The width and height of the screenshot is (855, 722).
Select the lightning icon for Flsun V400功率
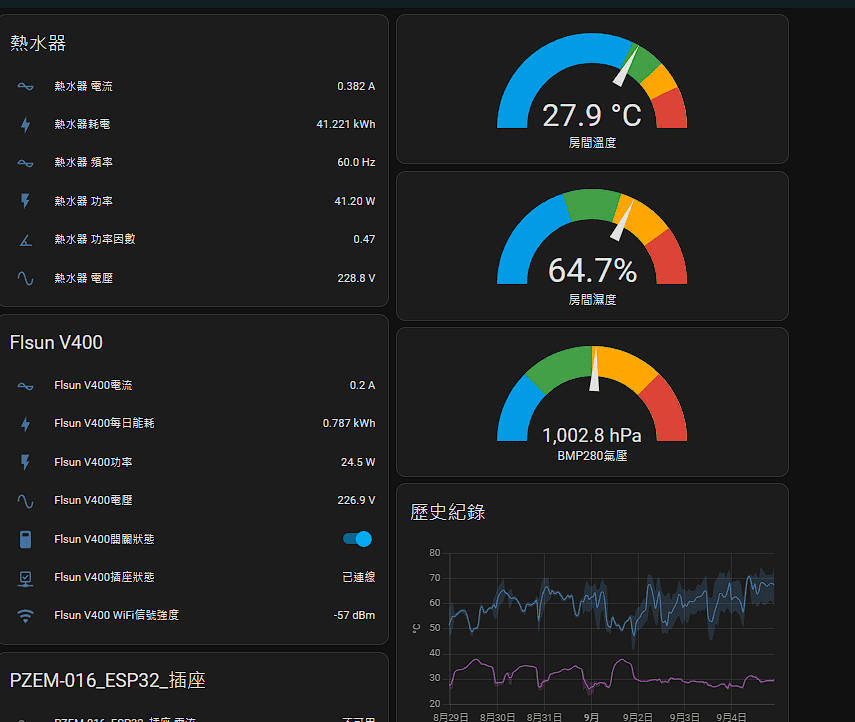[25, 462]
